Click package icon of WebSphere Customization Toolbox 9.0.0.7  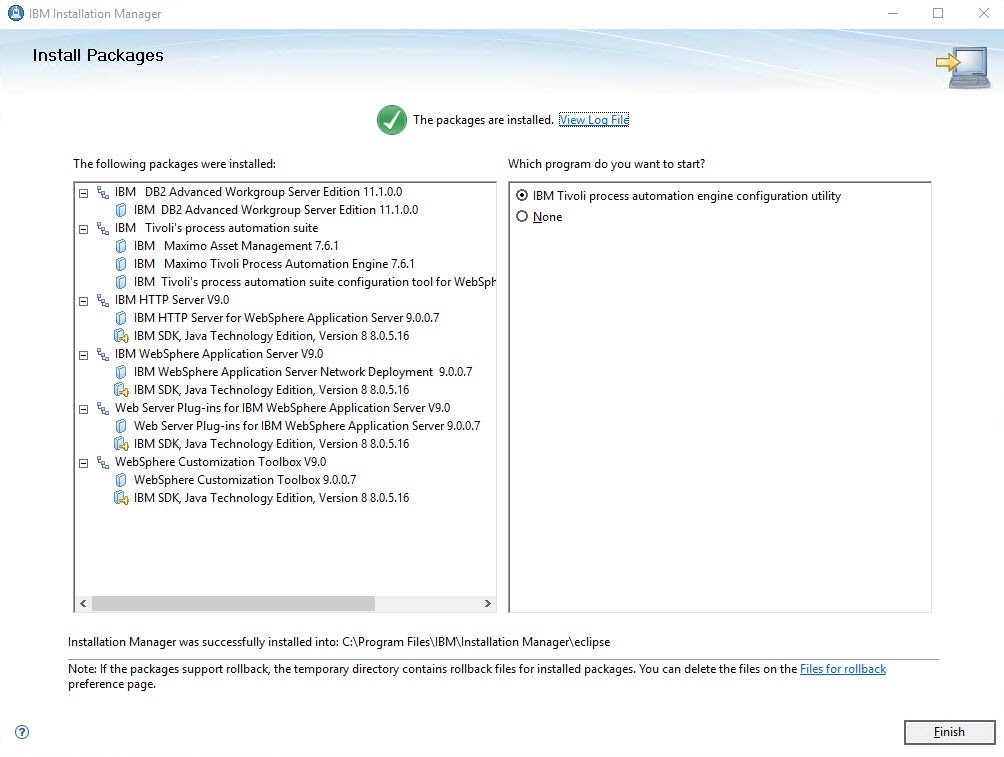(121, 480)
